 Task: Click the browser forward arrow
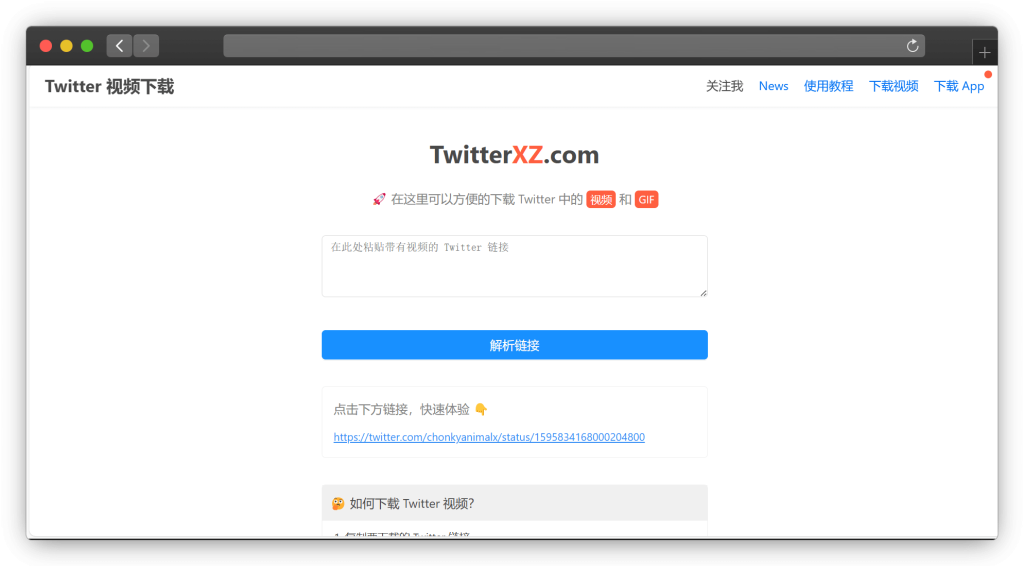pyautogui.click(x=146, y=46)
